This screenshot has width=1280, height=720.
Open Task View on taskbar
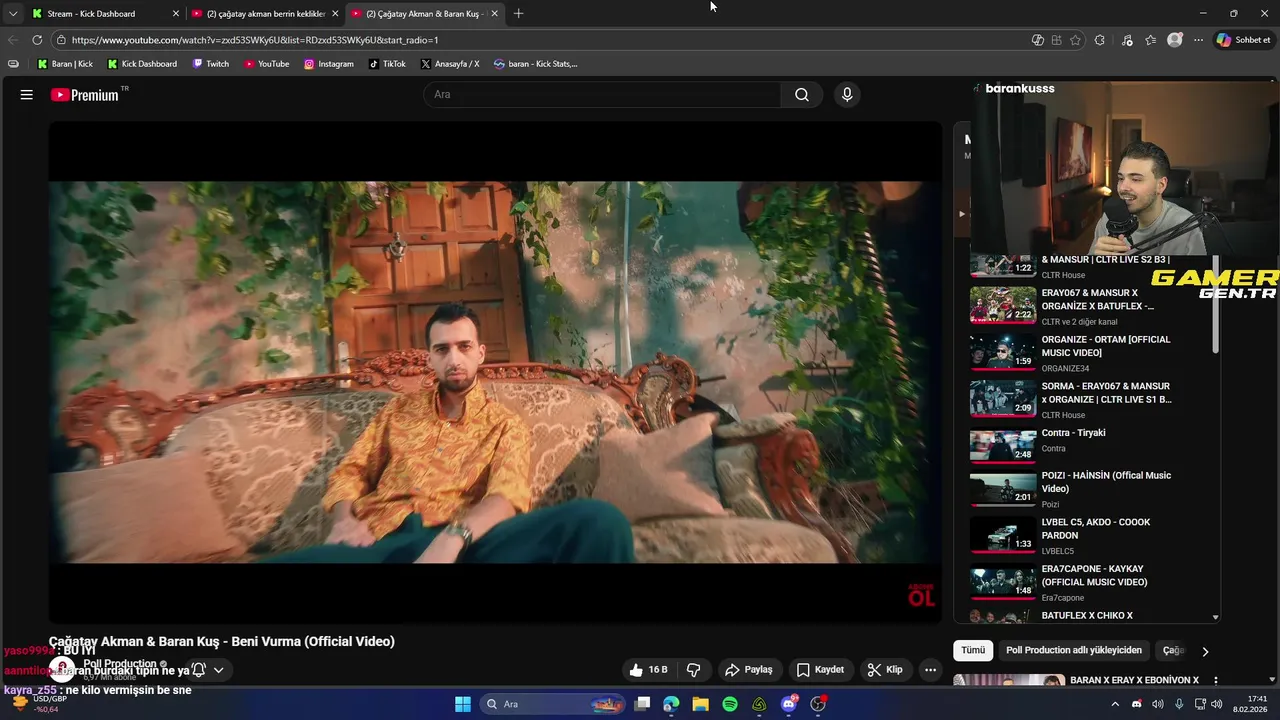pyautogui.click(x=642, y=704)
